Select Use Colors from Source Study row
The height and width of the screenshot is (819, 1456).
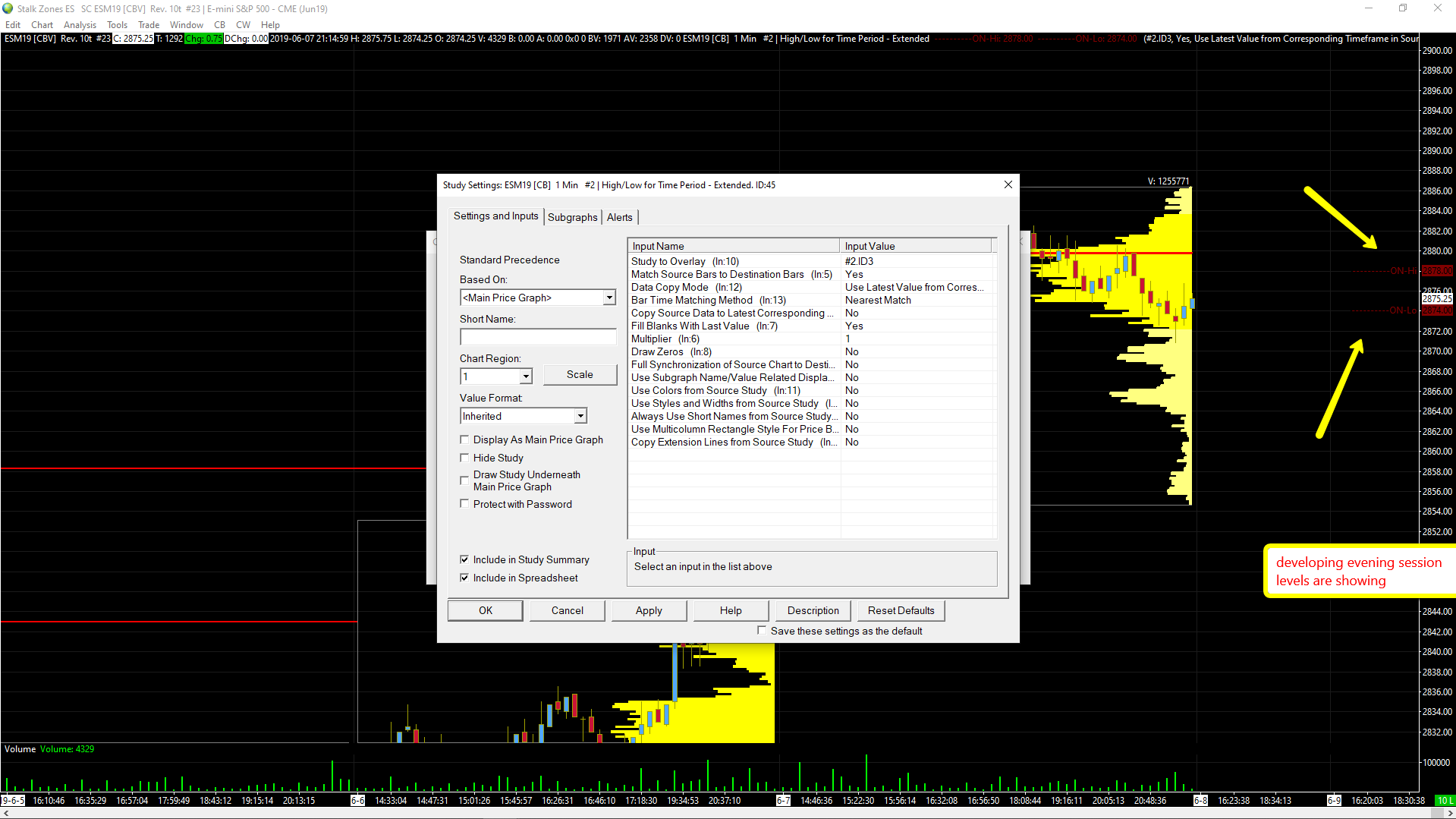810,390
